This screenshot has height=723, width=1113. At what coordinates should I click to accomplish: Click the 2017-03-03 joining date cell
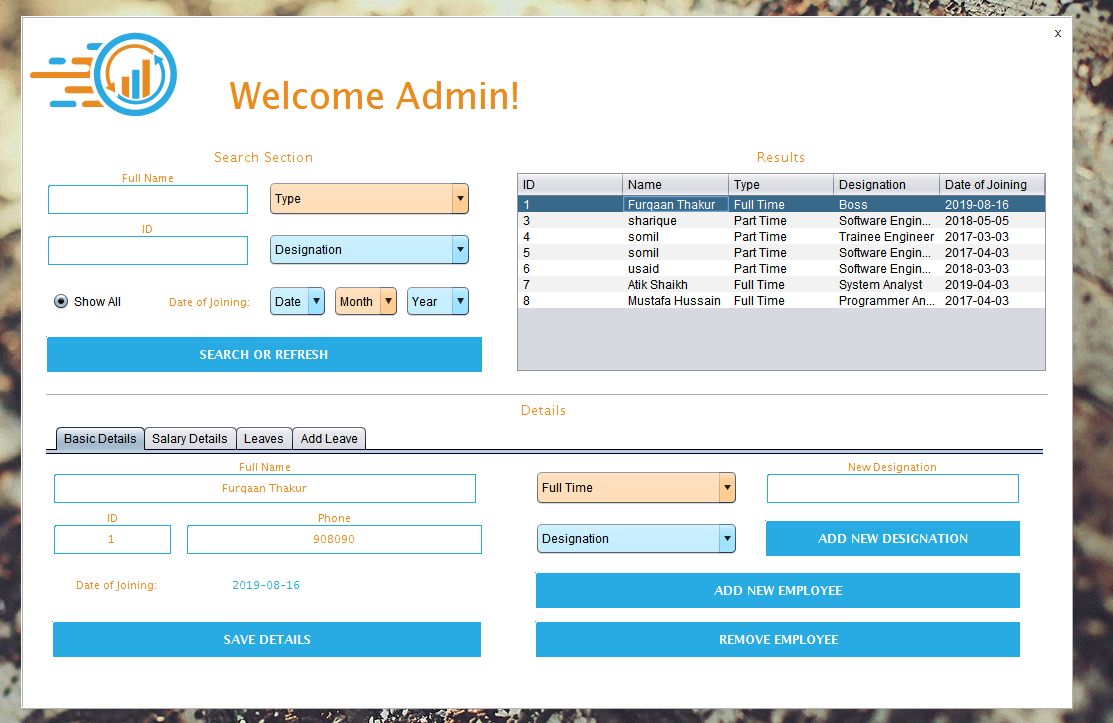click(x=992, y=237)
